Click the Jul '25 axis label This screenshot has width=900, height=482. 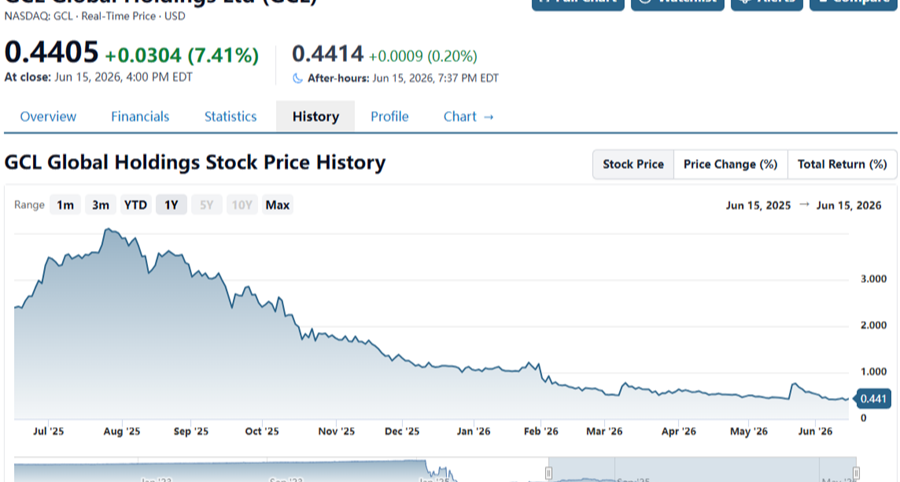click(48, 432)
